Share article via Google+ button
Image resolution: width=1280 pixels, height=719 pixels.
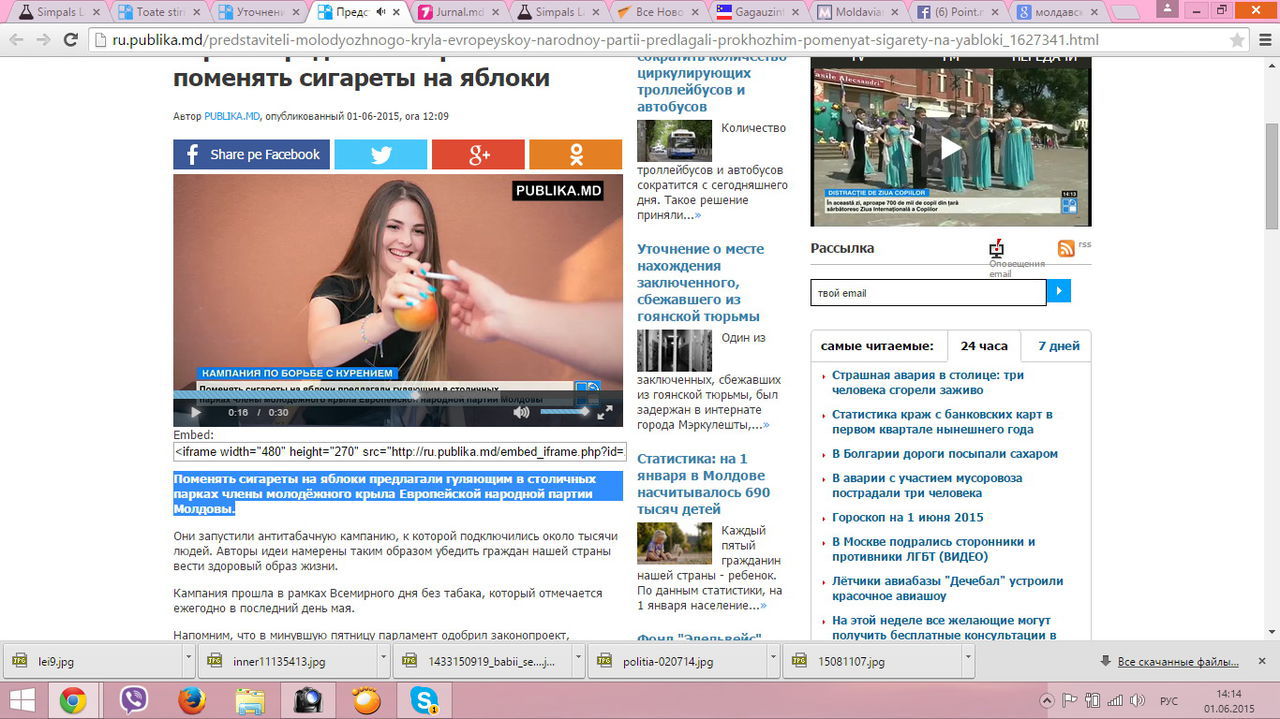pyautogui.click(x=478, y=154)
